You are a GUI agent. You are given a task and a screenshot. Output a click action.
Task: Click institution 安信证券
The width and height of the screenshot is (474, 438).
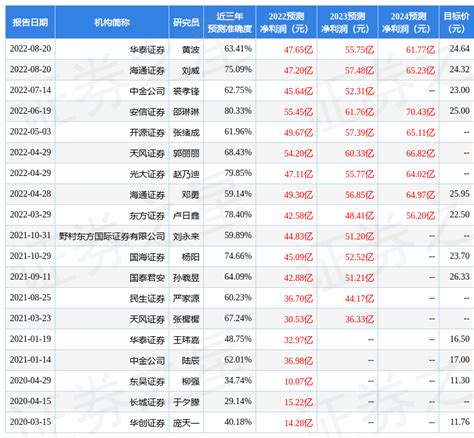click(147, 112)
